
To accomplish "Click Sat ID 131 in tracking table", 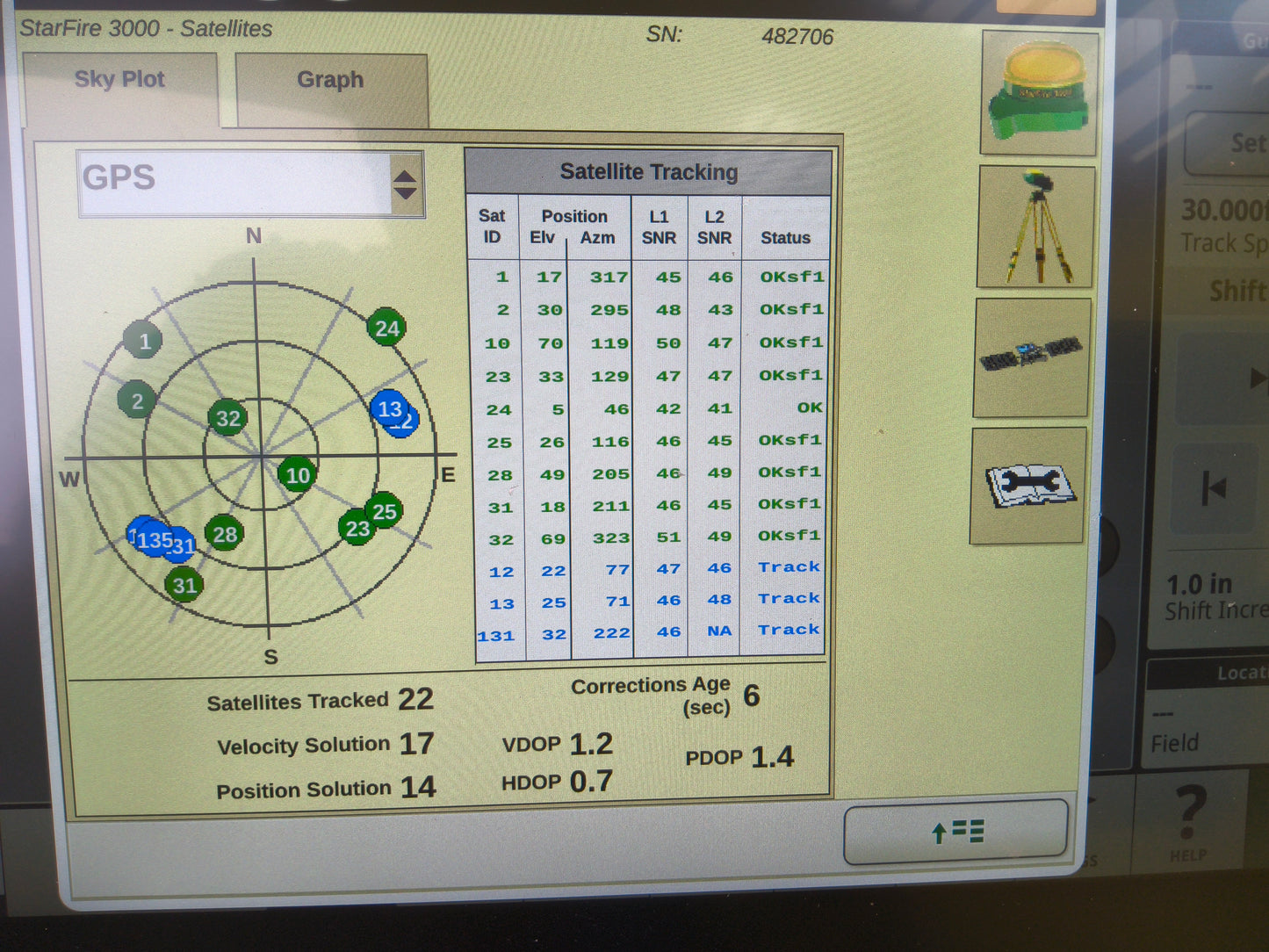I will (496, 636).
